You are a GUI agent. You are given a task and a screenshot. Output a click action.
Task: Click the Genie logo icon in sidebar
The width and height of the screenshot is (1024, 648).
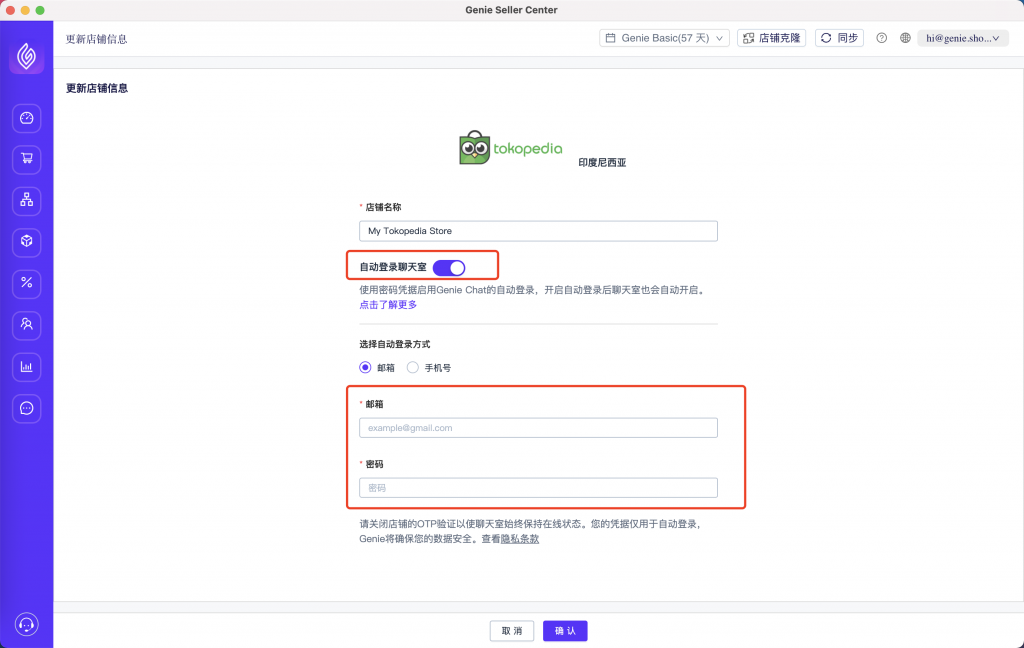pyautogui.click(x=26, y=56)
